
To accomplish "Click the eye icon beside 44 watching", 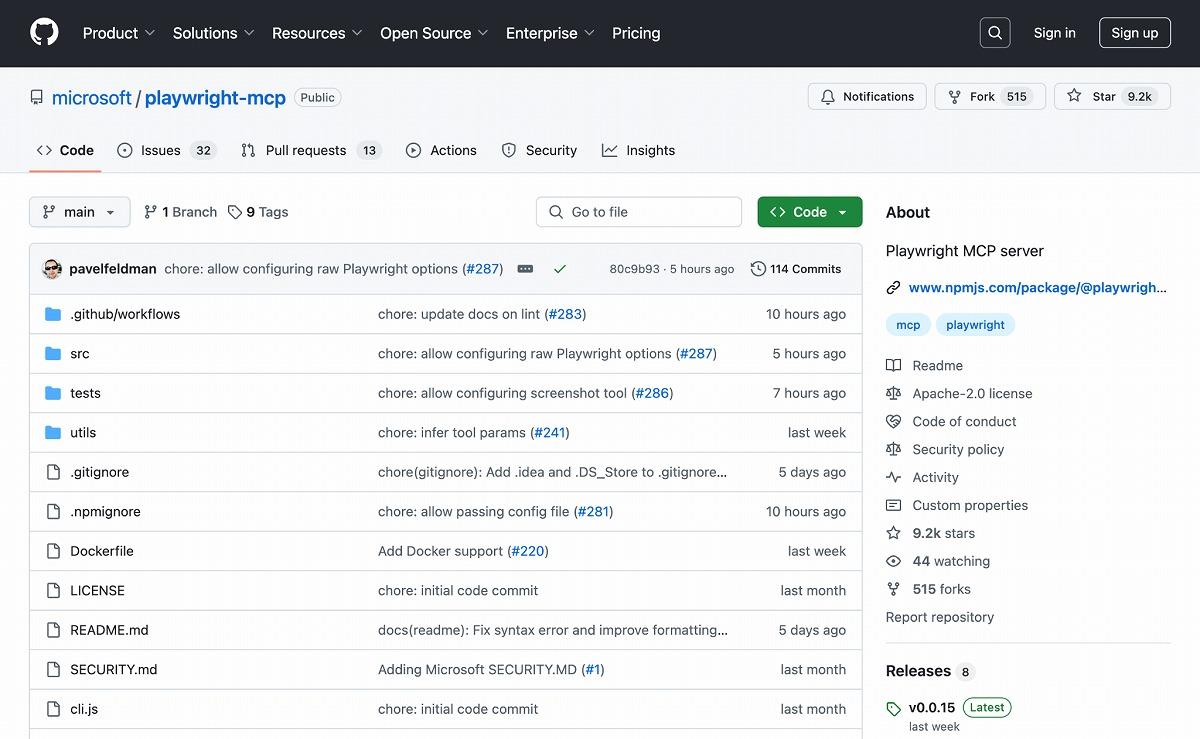I will tap(894, 562).
